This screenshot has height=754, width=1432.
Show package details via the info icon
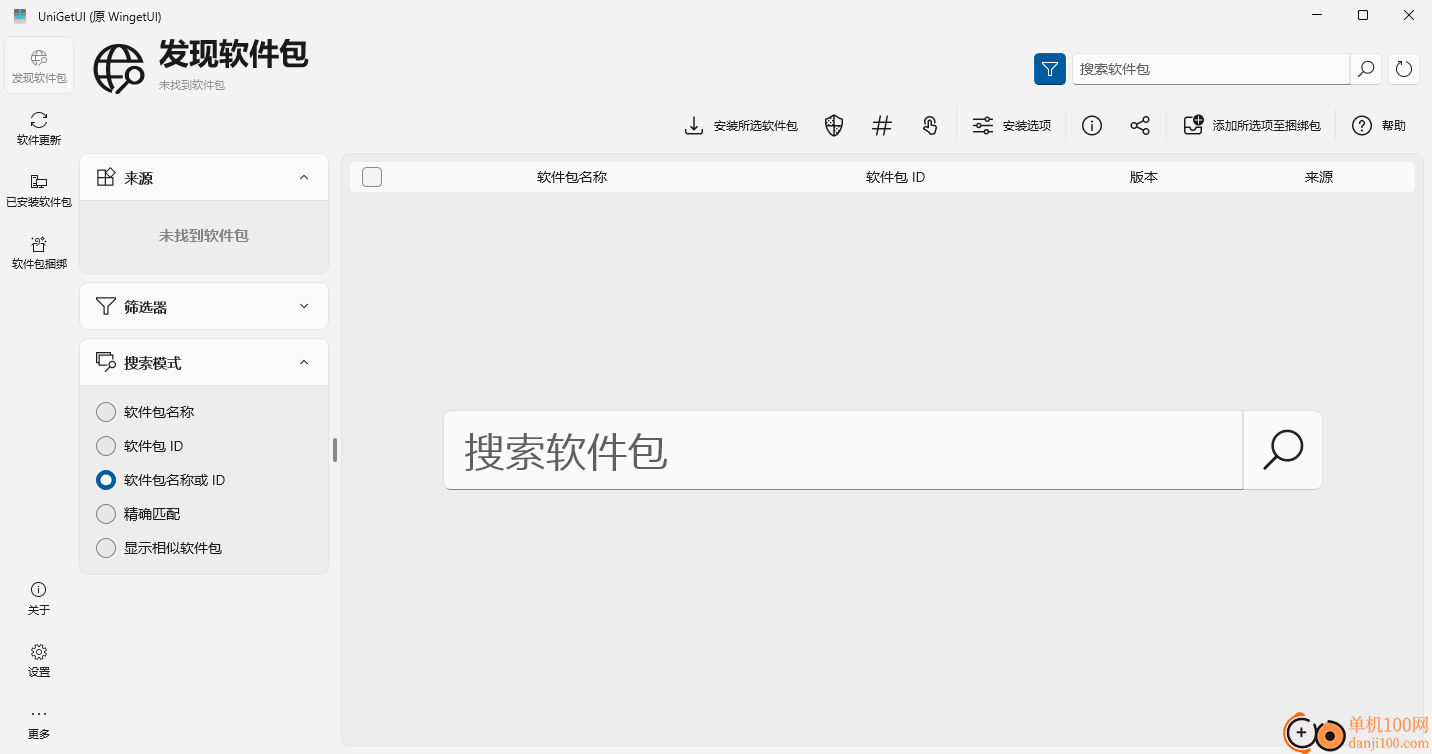pos(1092,126)
